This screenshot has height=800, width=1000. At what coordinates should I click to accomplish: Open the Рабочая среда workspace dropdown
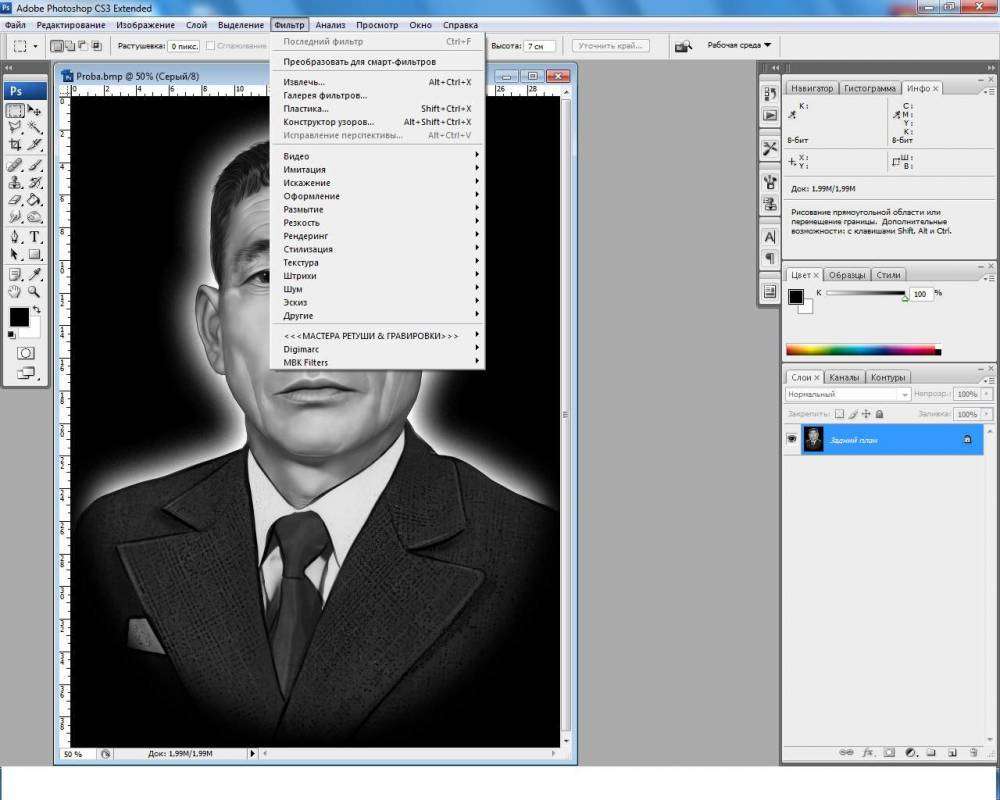pos(739,46)
